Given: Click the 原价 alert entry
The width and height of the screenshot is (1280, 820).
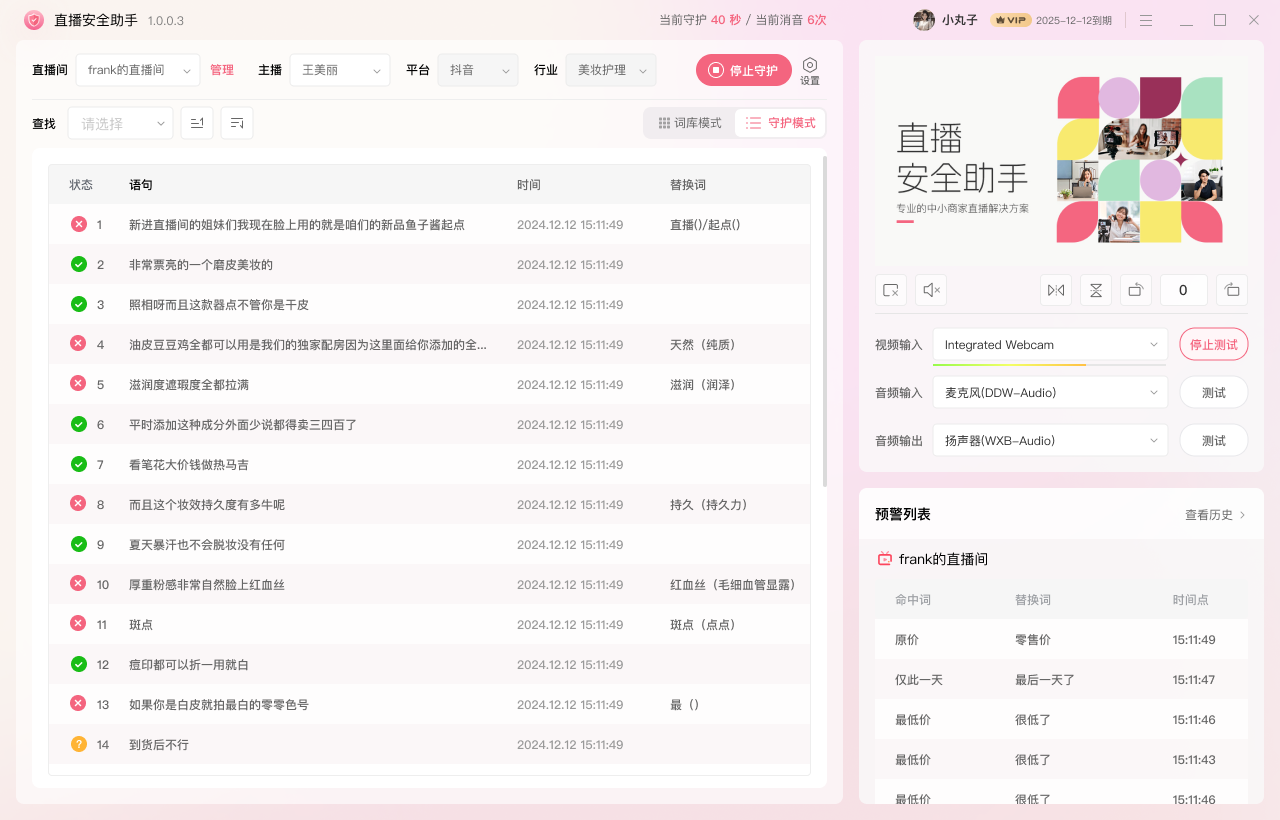Looking at the screenshot, I should click(x=907, y=639).
